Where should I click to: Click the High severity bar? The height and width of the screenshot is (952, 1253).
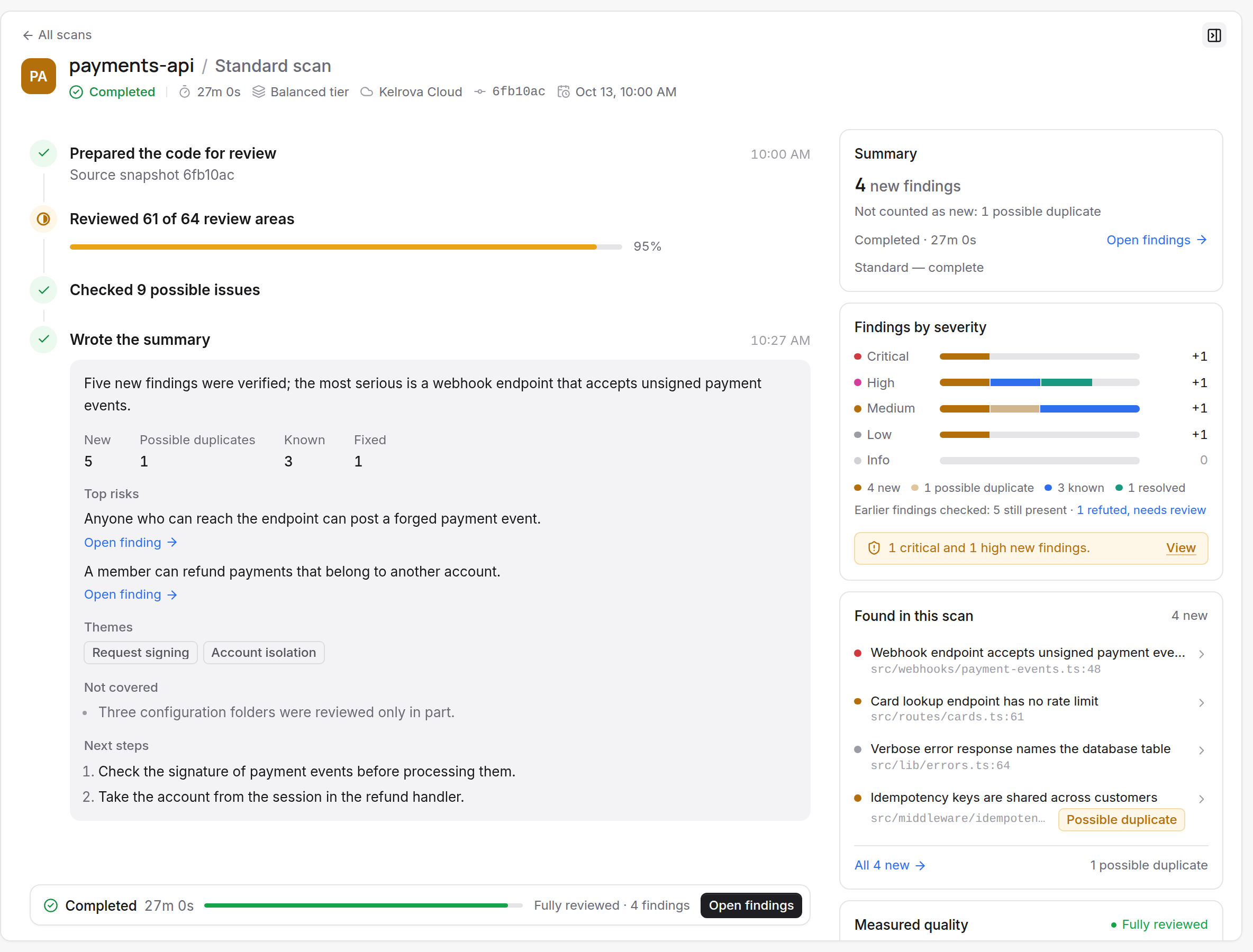point(1039,382)
